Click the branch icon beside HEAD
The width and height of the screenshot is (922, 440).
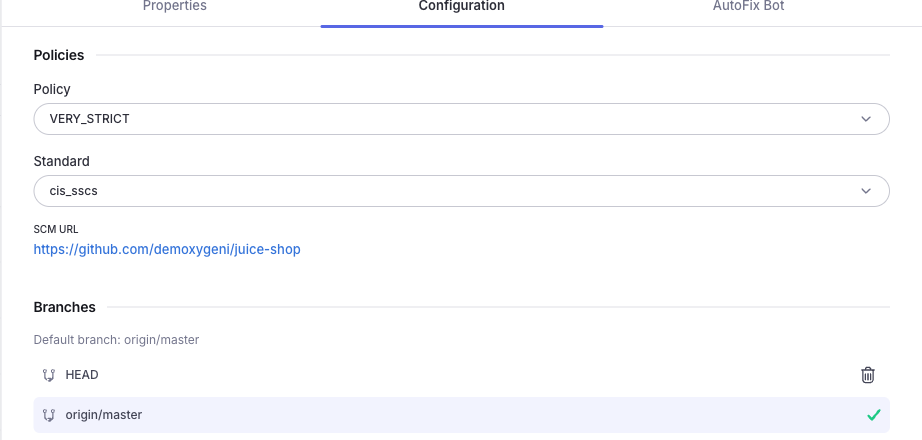pos(49,375)
